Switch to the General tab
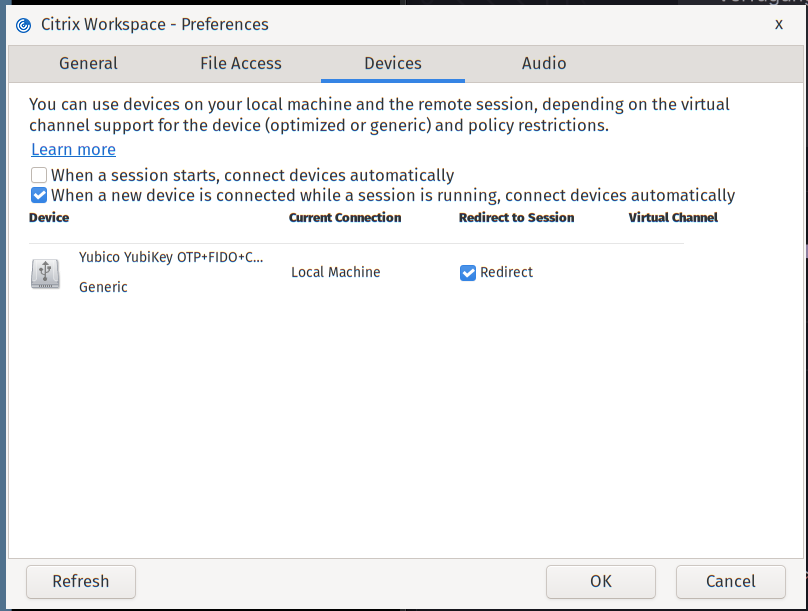 [x=88, y=63]
